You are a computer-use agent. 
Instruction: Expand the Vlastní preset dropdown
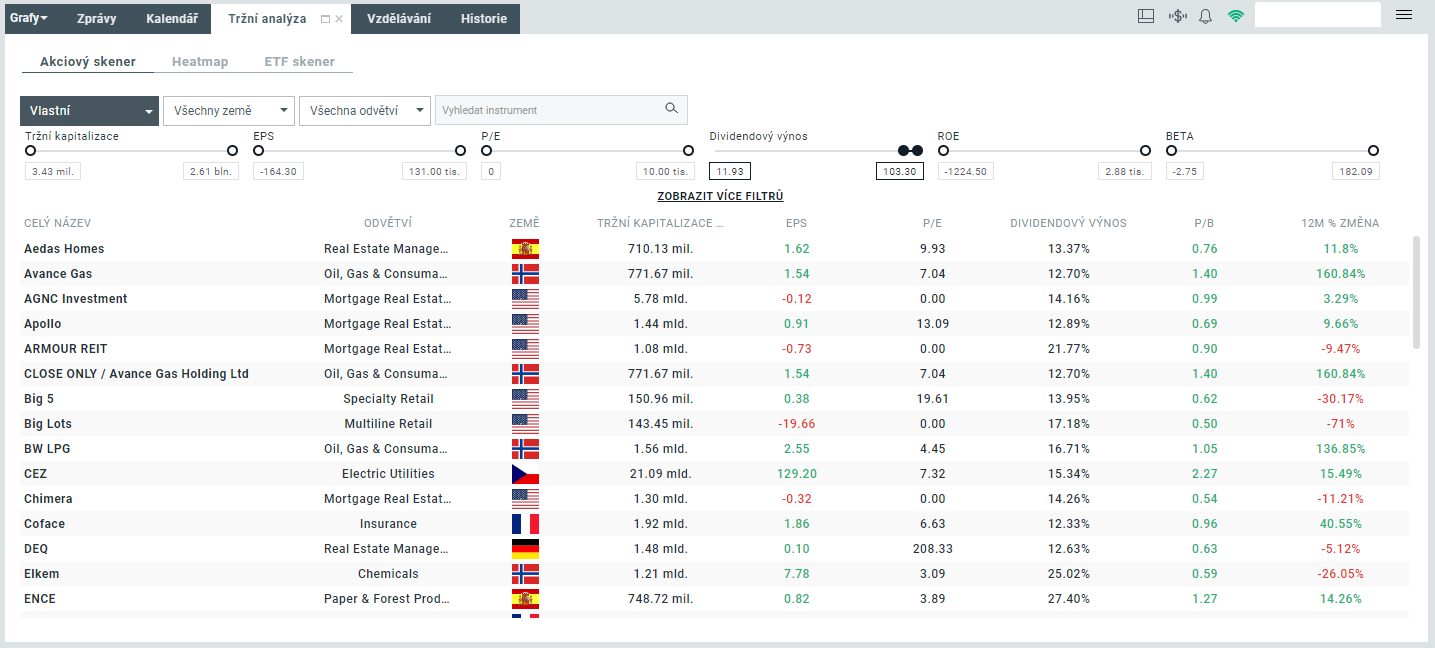click(90, 111)
